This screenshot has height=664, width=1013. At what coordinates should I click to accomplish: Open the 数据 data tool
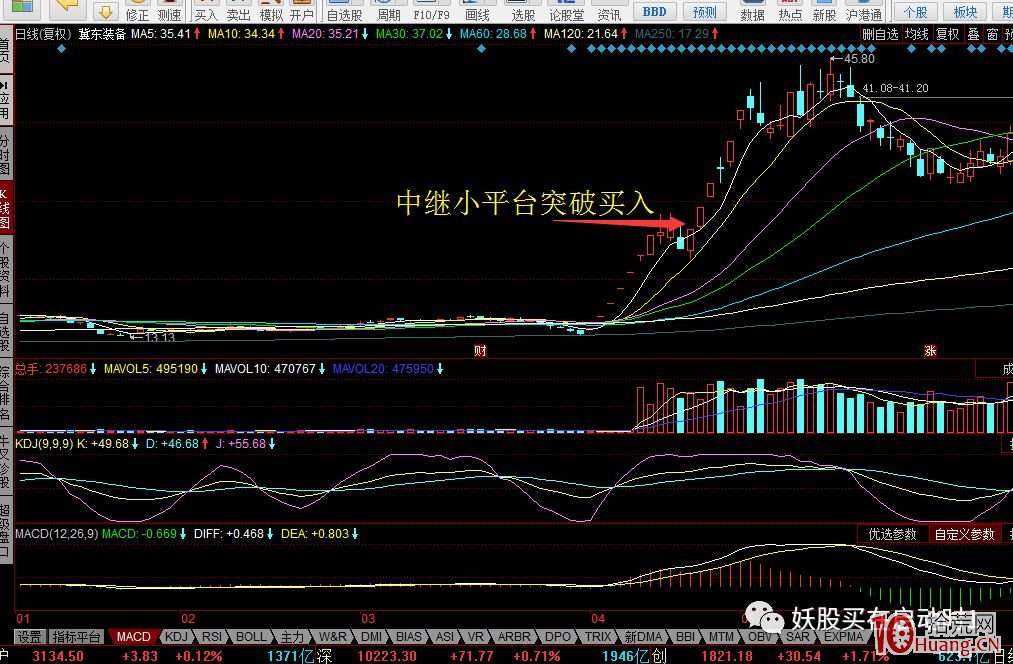(753, 12)
